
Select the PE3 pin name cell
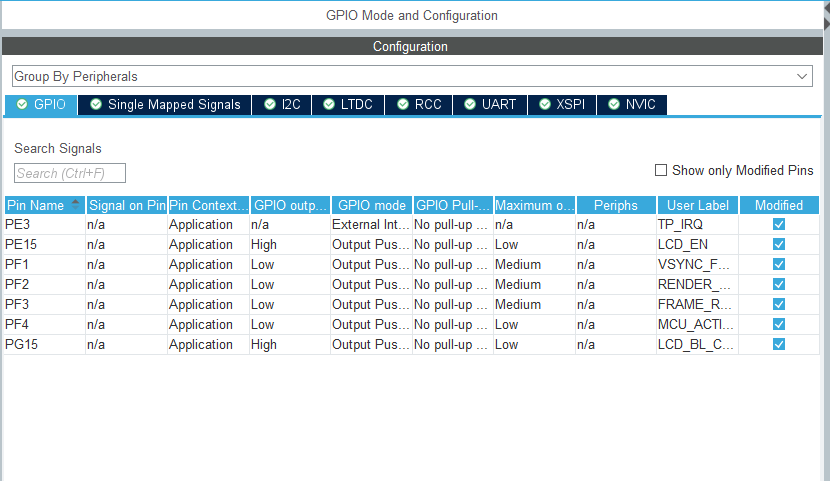[44, 224]
